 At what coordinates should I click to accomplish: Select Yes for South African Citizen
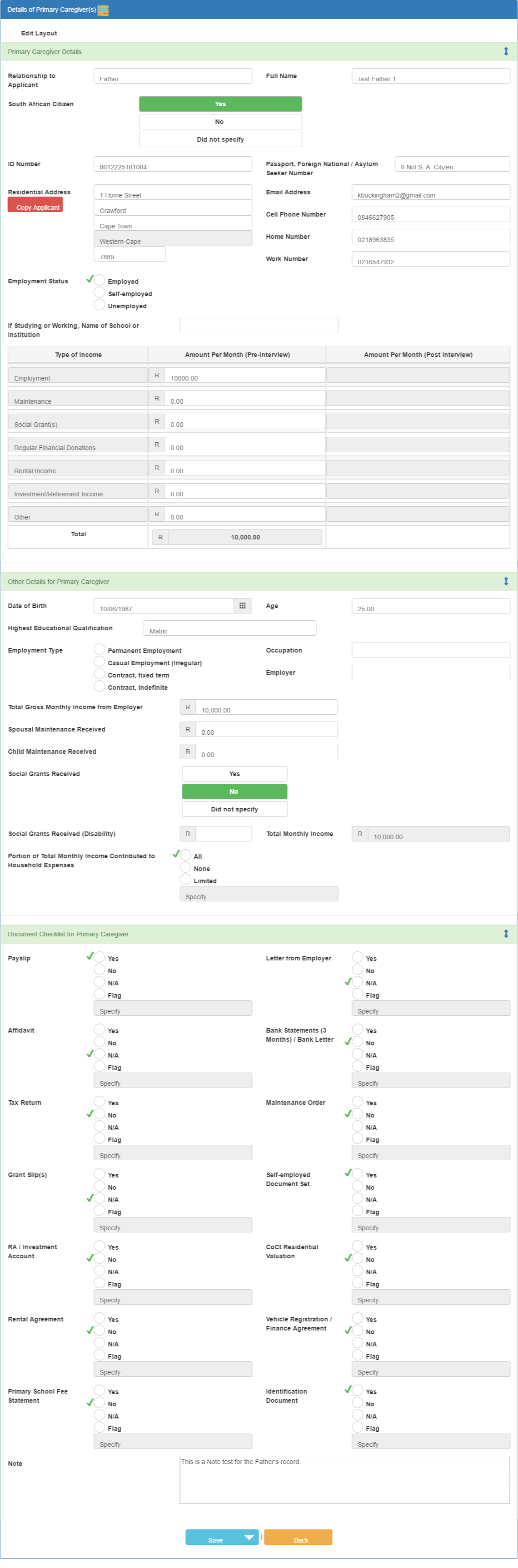pos(221,104)
